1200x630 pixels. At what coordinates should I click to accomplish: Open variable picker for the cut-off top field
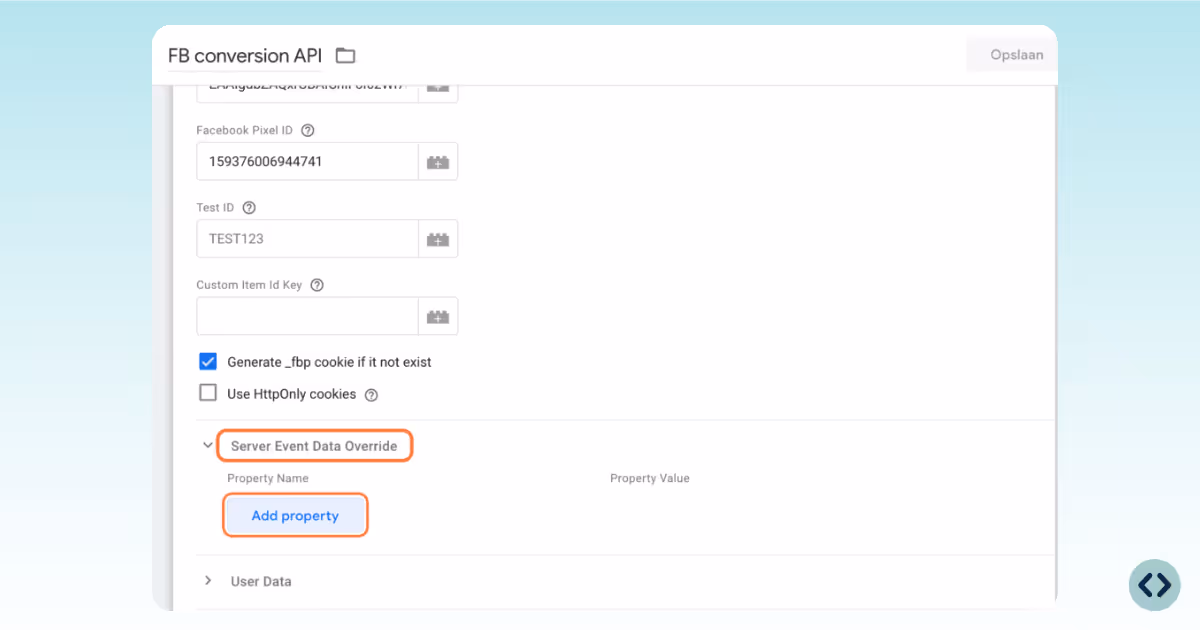(438, 90)
